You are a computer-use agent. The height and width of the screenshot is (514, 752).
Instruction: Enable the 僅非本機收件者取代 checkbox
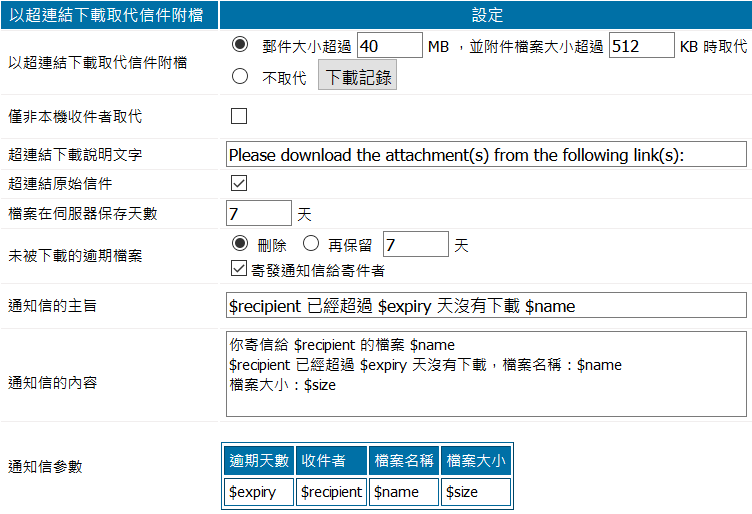(x=239, y=116)
